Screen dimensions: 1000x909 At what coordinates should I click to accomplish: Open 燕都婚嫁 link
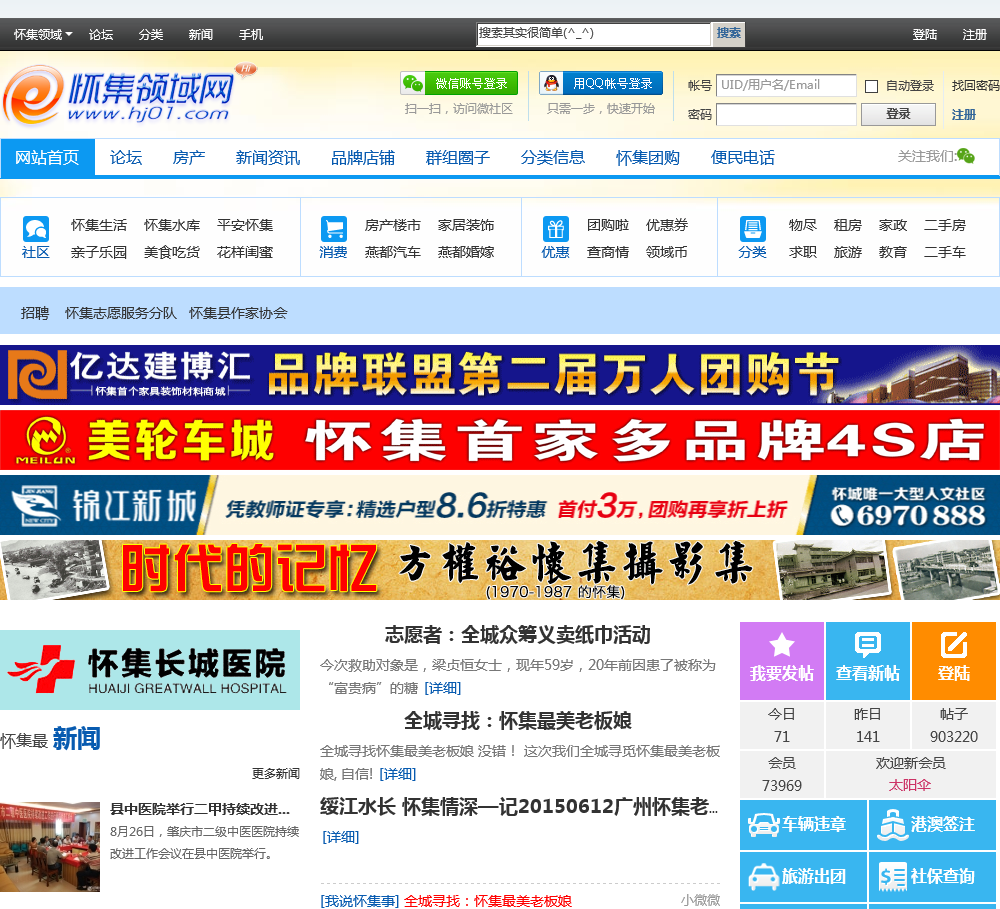[466, 252]
